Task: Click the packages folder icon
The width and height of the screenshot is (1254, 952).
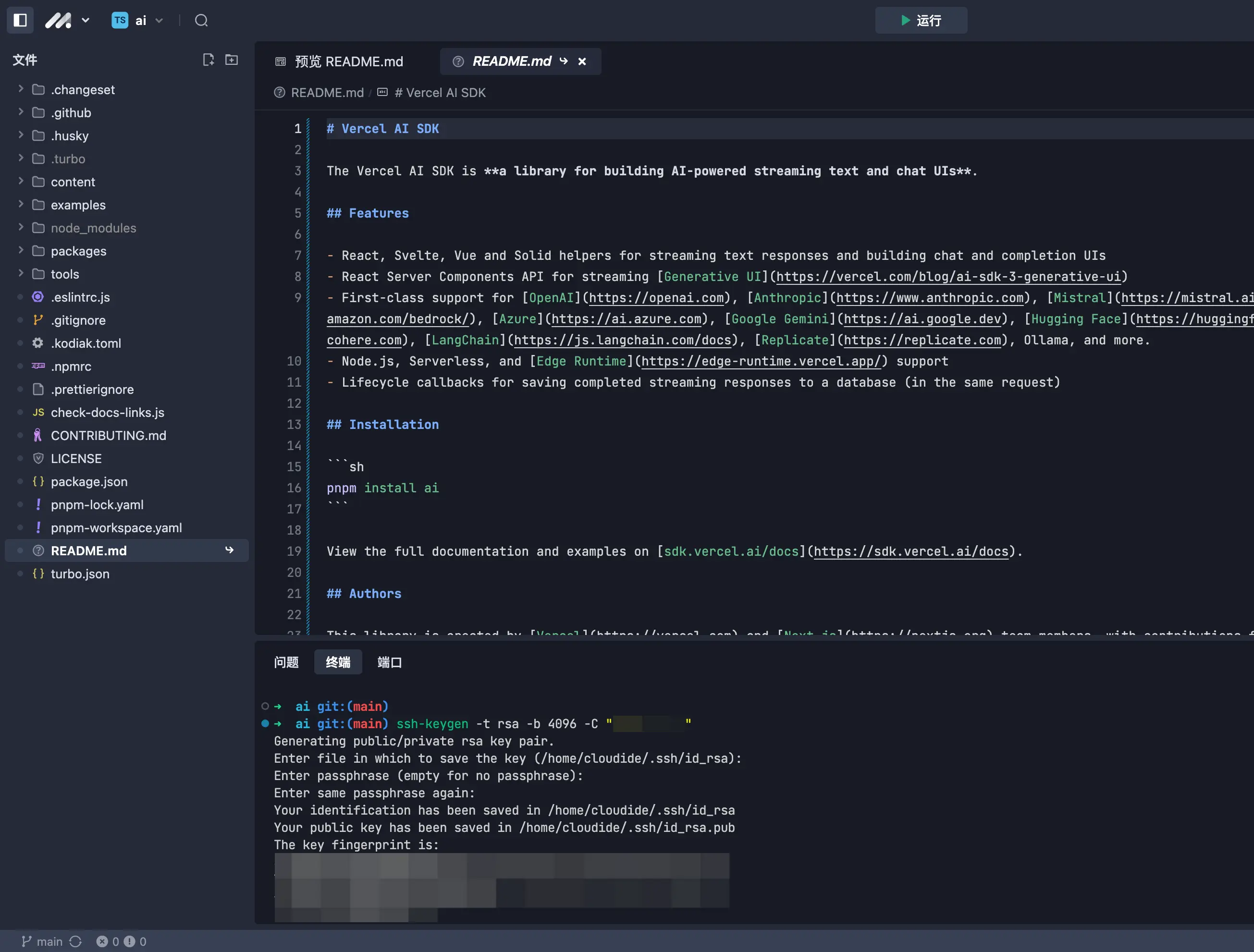Action: 38,251
